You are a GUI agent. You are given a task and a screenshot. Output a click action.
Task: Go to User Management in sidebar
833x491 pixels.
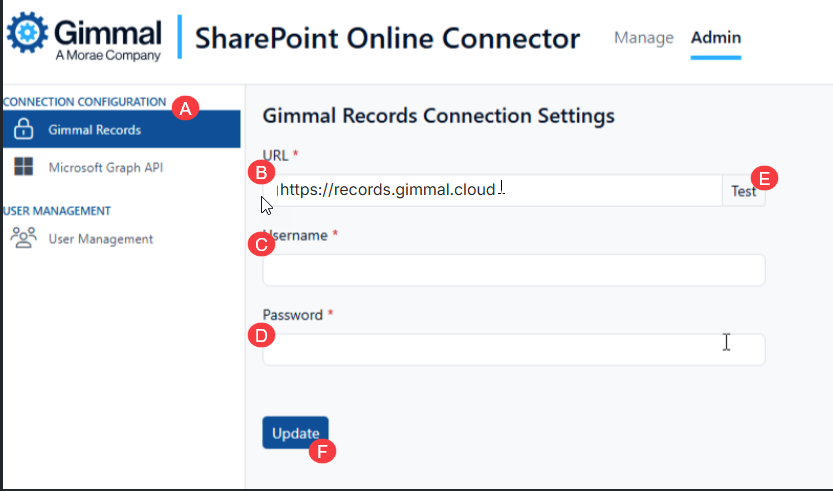point(100,239)
